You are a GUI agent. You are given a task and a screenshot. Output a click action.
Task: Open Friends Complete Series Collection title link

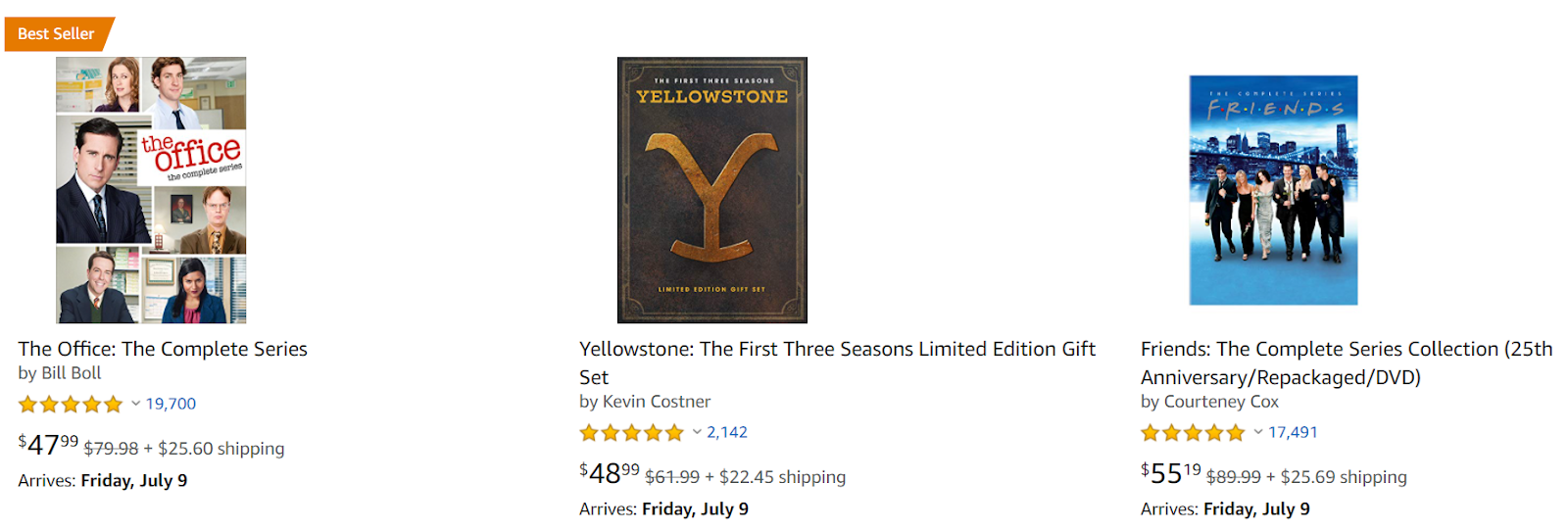pyautogui.click(x=1346, y=350)
